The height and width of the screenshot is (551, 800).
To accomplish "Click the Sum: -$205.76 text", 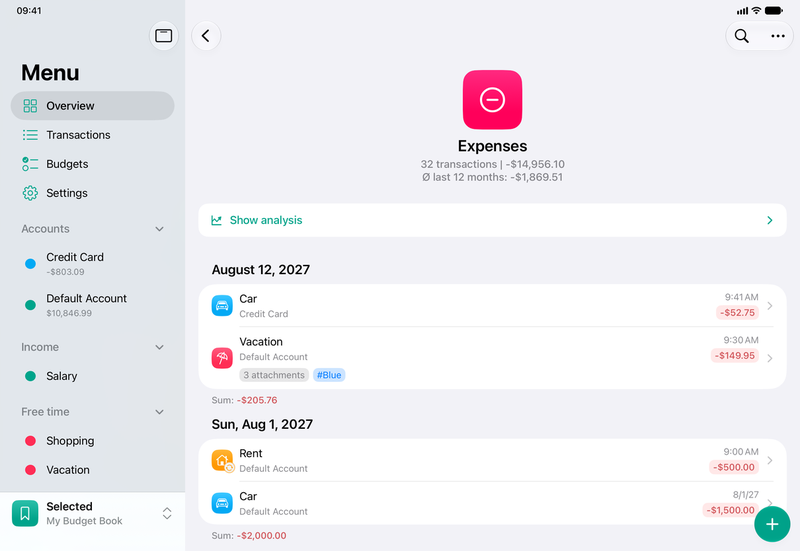I will (244, 400).
